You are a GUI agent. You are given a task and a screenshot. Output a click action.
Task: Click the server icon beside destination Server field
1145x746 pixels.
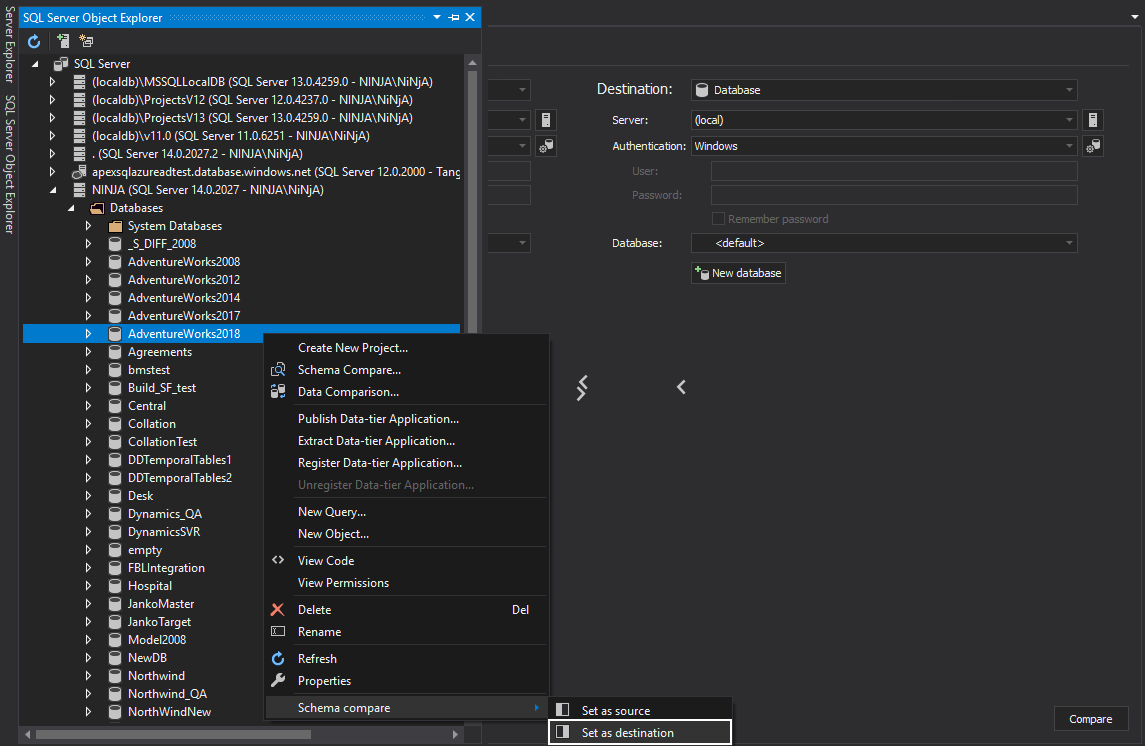tap(1094, 120)
